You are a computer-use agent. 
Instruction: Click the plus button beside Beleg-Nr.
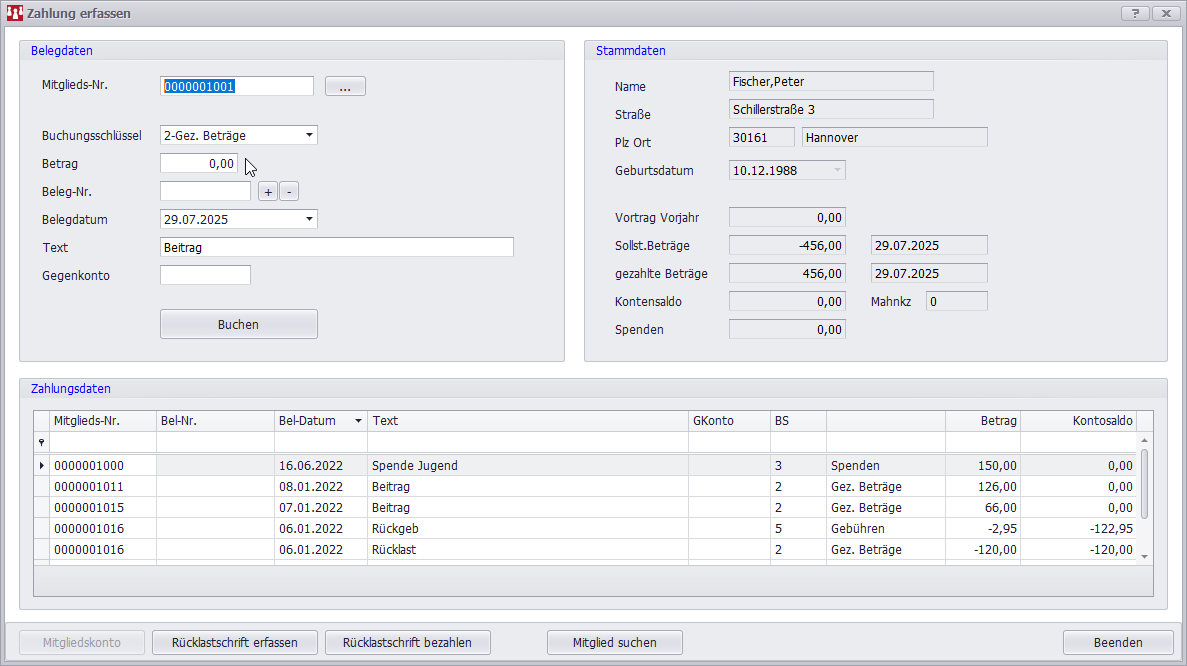[x=268, y=192]
